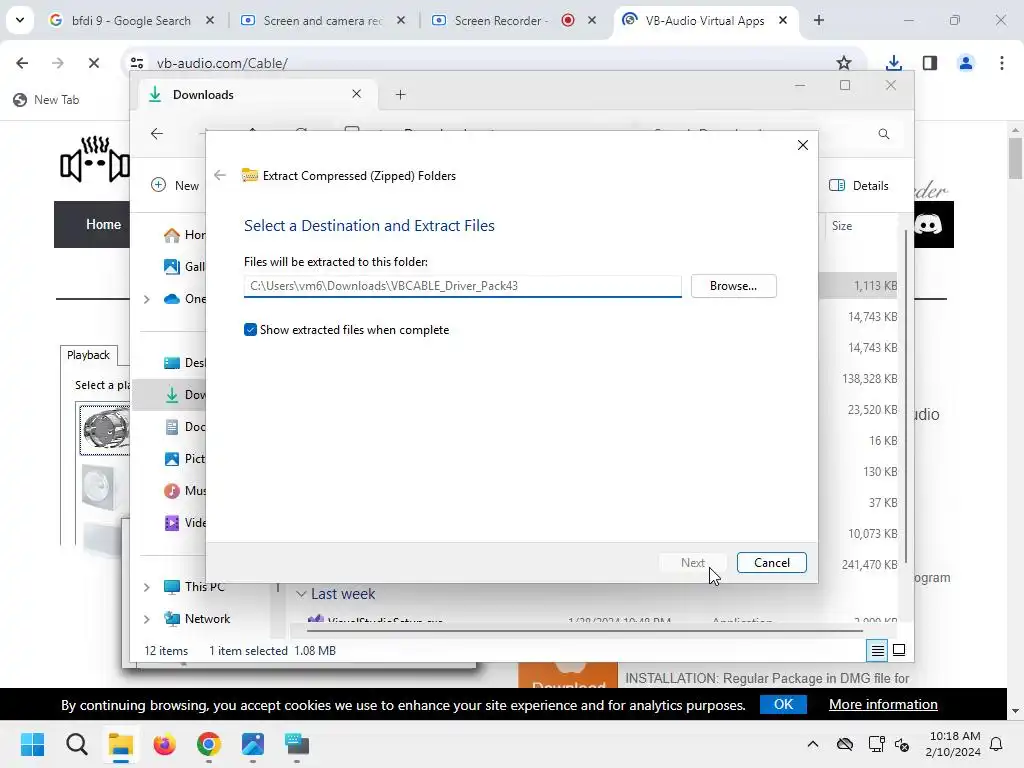This screenshot has height=768, width=1024.
Task: Open Chrome tab search dropdown
Action: coord(20,20)
